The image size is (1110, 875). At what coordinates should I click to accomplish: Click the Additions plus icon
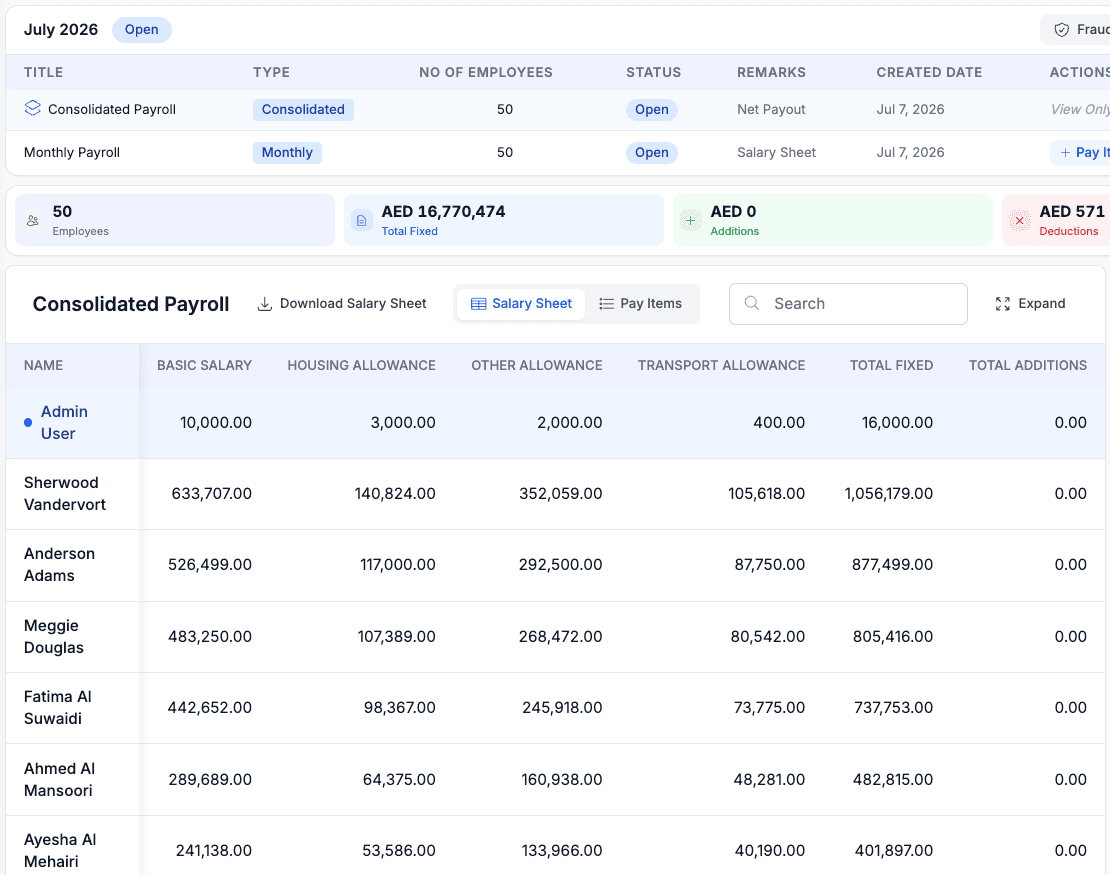point(690,221)
